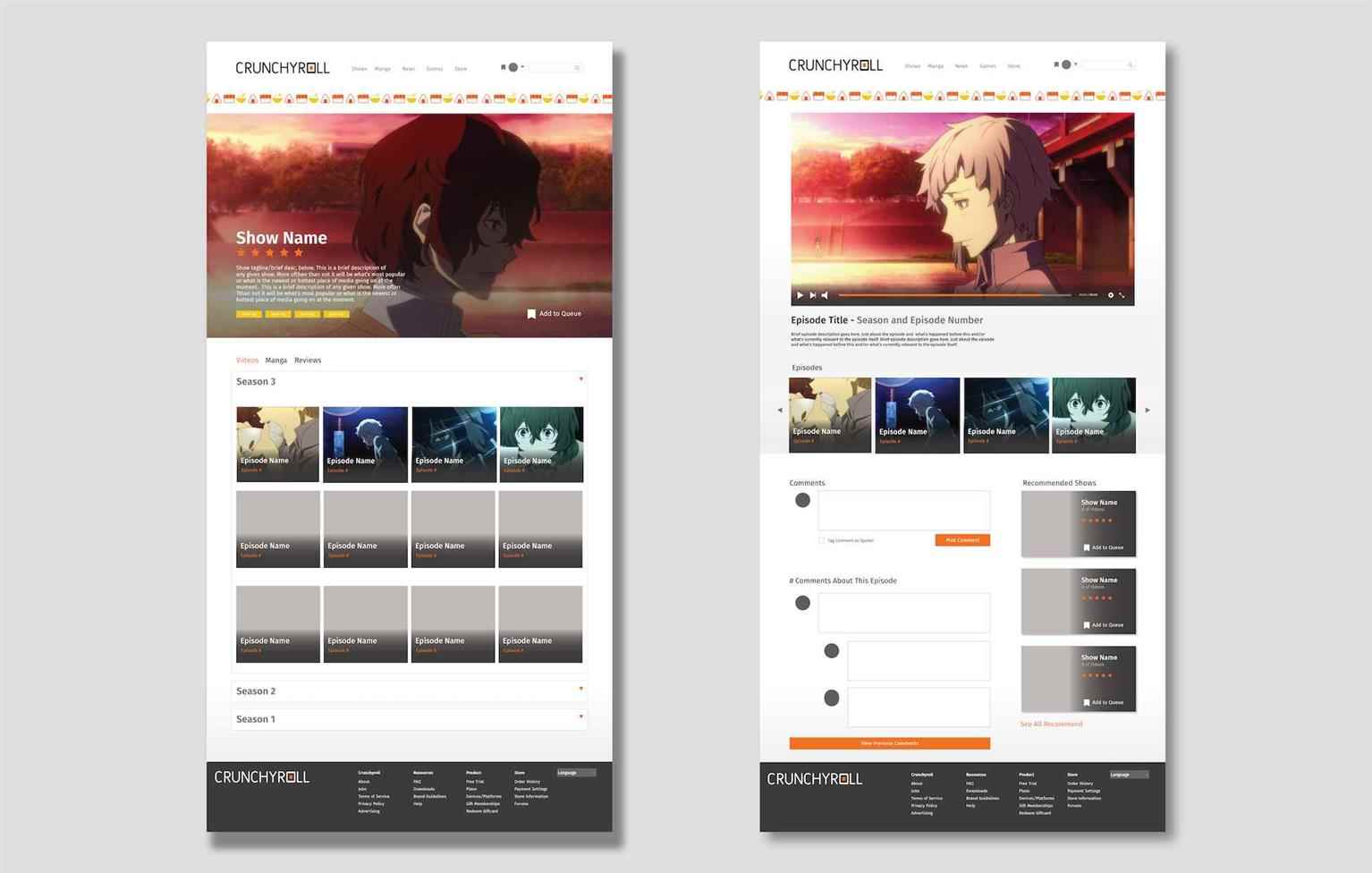
Task: Click search magnifier in episode page header
Action: pyautogui.click(x=1131, y=65)
